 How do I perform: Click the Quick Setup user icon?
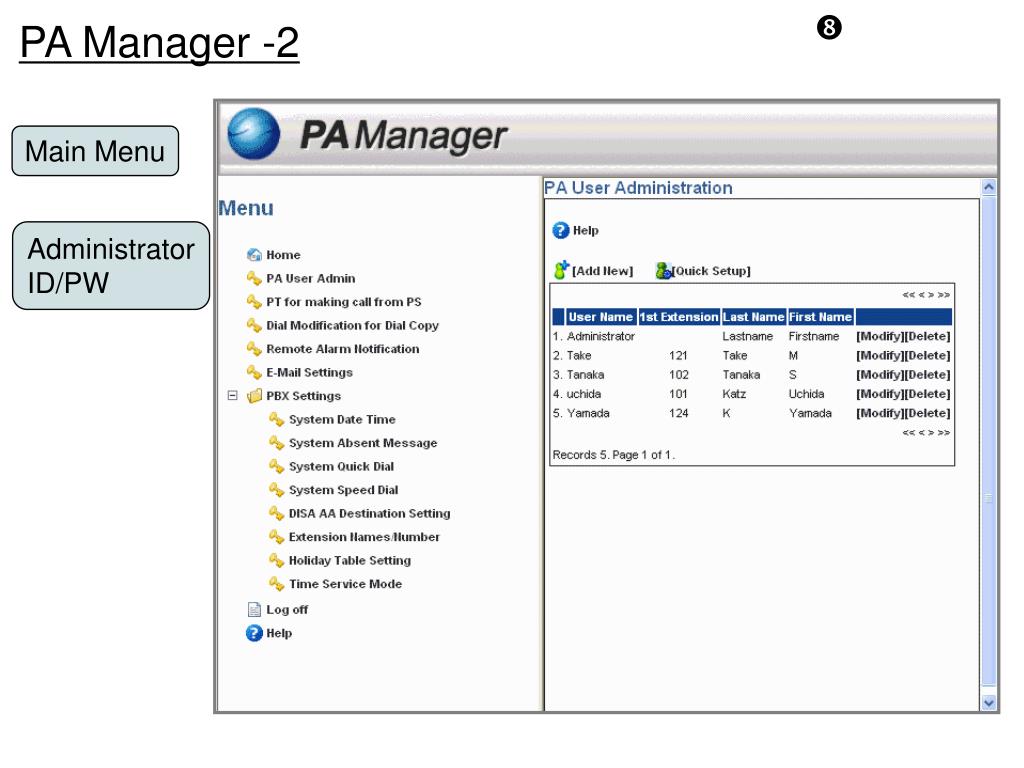(664, 270)
